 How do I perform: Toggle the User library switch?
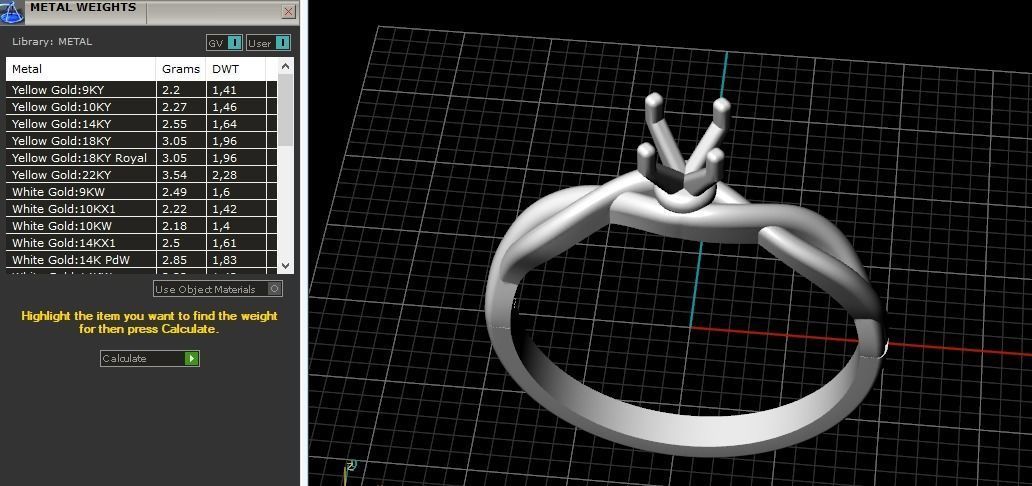(269, 43)
